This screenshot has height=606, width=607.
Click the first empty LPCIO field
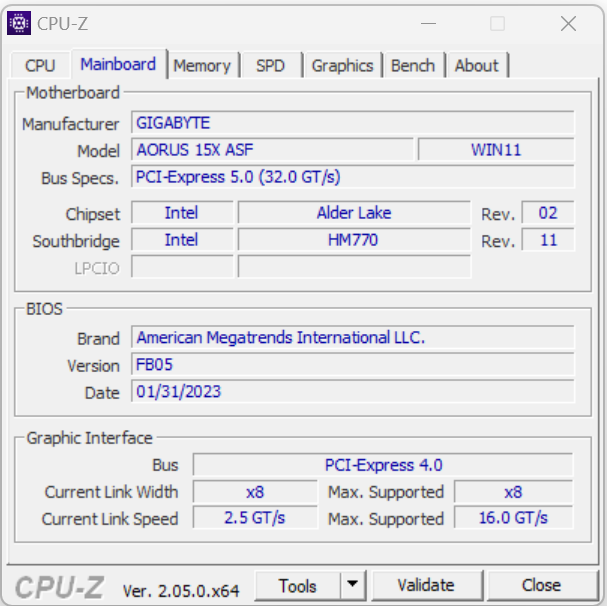click(x=182, y=267)
